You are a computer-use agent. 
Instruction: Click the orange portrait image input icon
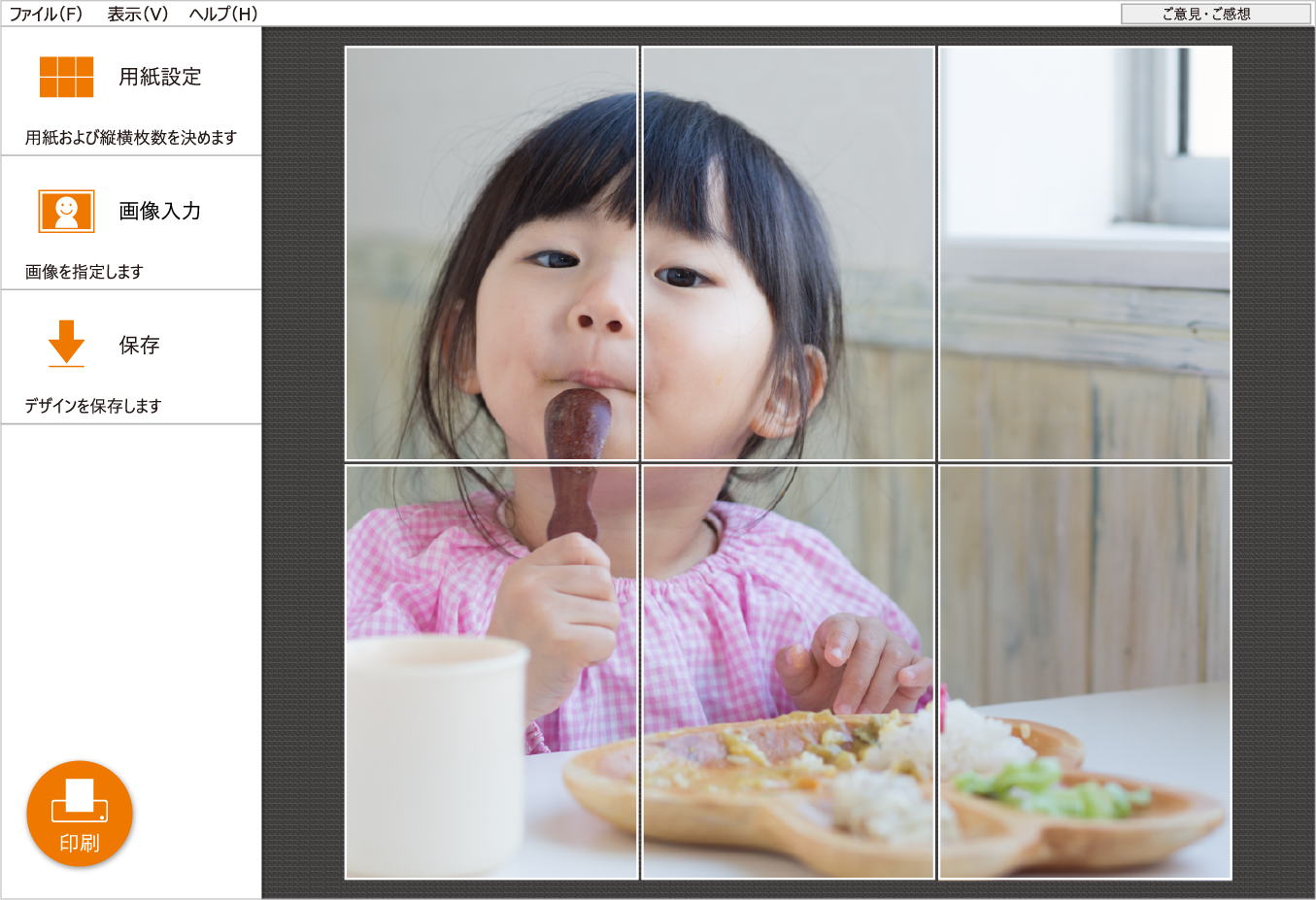pos(66,211)
